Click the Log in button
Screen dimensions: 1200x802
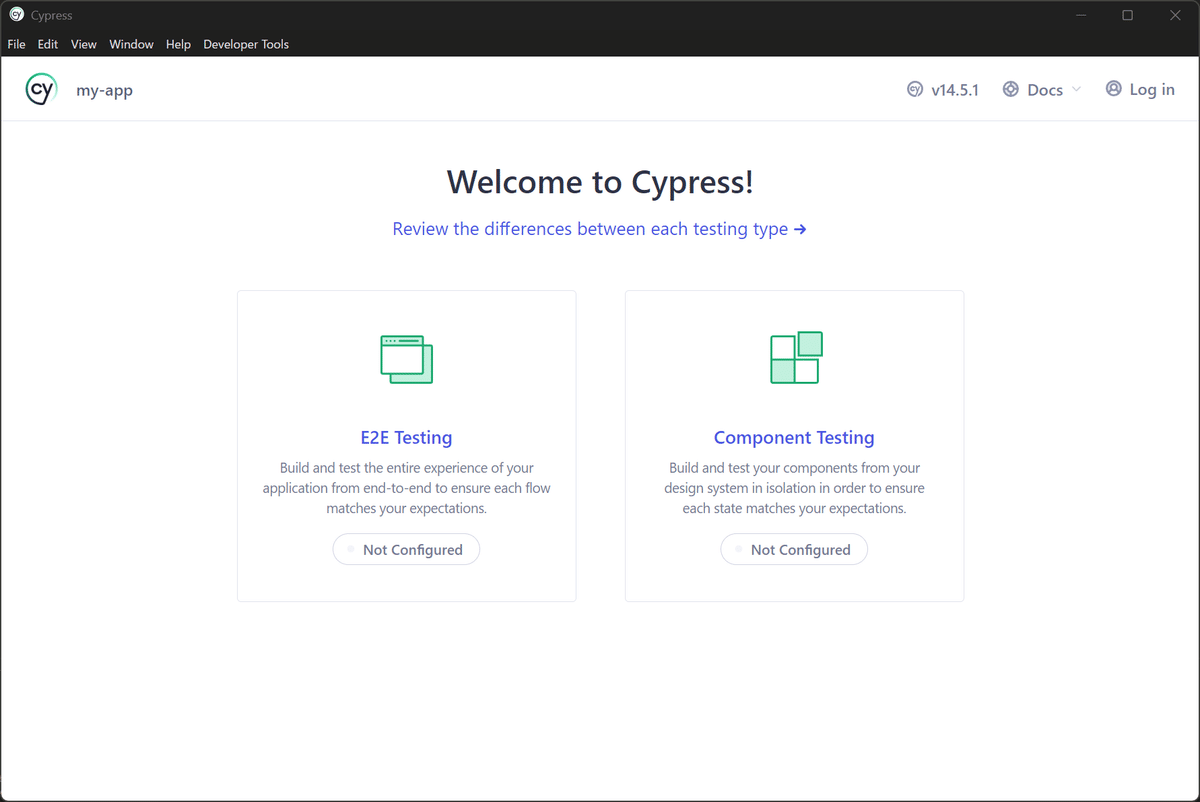(1140, 89)
